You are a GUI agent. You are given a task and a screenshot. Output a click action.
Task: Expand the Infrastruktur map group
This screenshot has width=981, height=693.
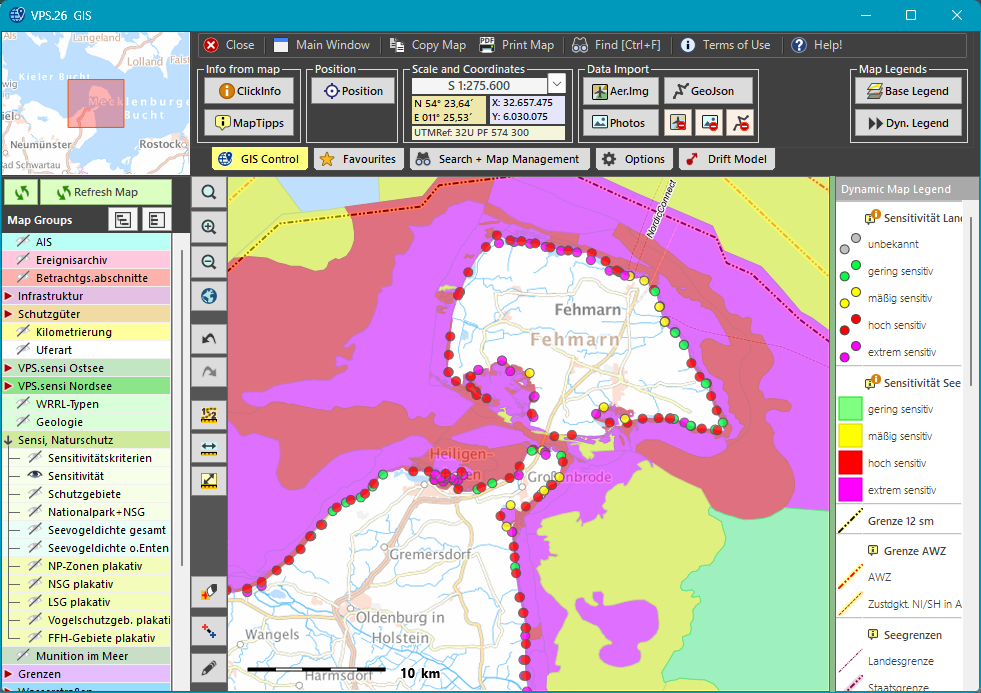[x=8, y=296]
